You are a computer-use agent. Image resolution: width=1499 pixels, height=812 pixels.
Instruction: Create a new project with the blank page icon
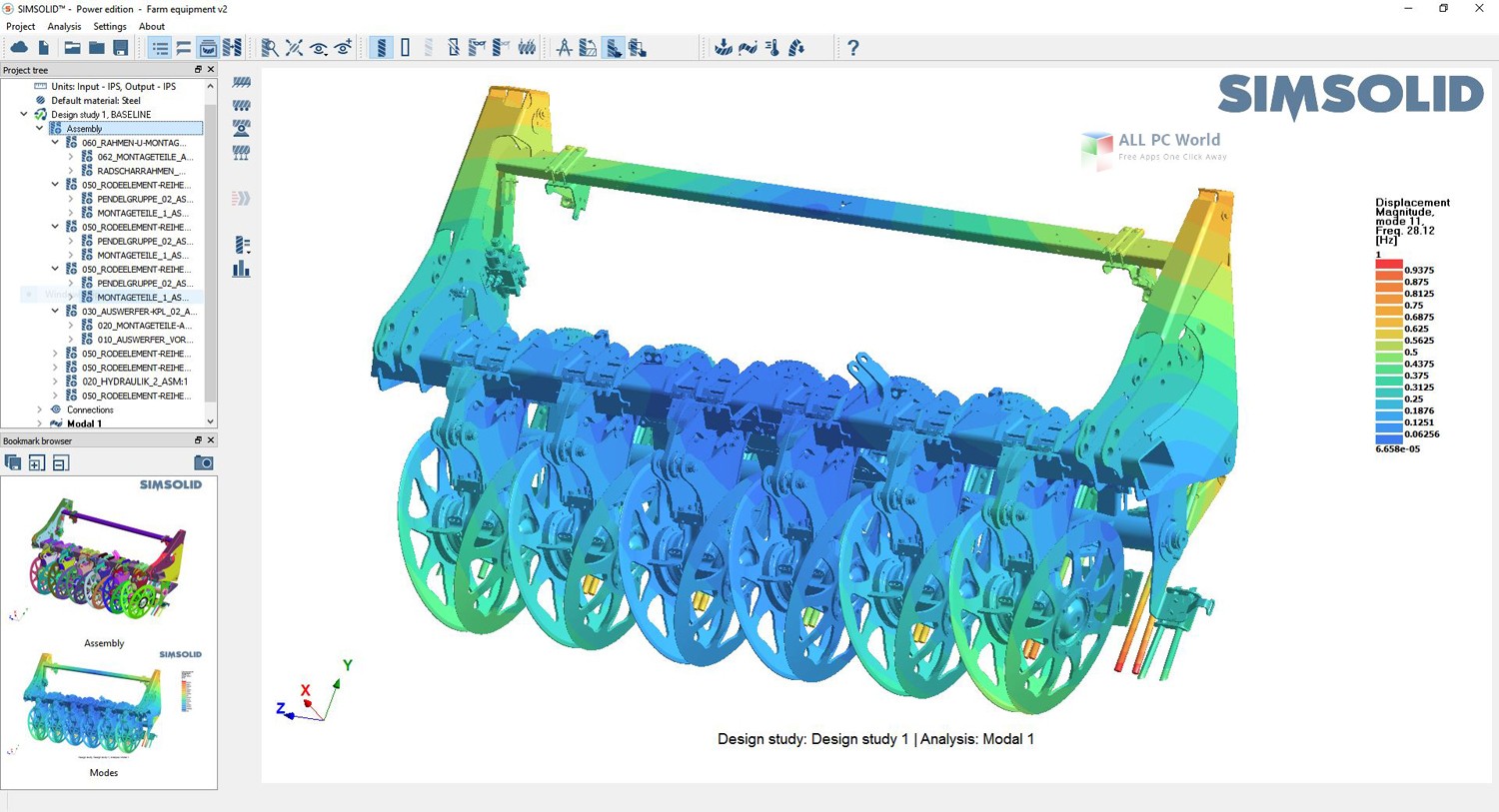[43, 47]
